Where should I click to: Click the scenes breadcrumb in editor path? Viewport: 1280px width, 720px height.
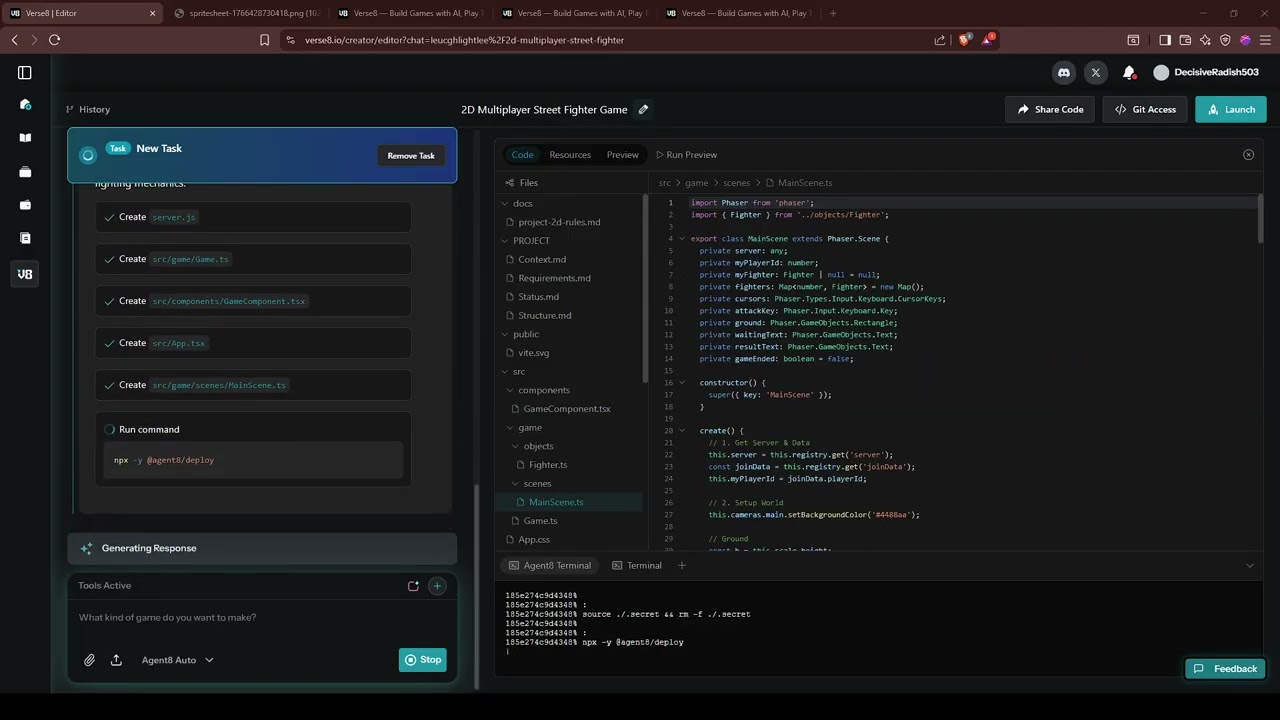[x=736, y=183]
